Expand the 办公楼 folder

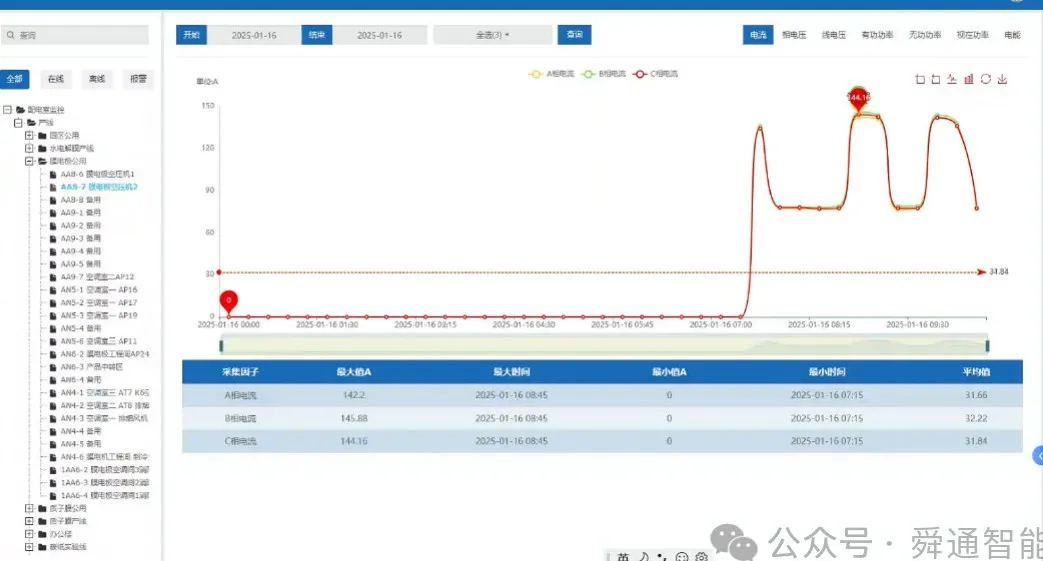pyautogui.click(x=29, y=534)
